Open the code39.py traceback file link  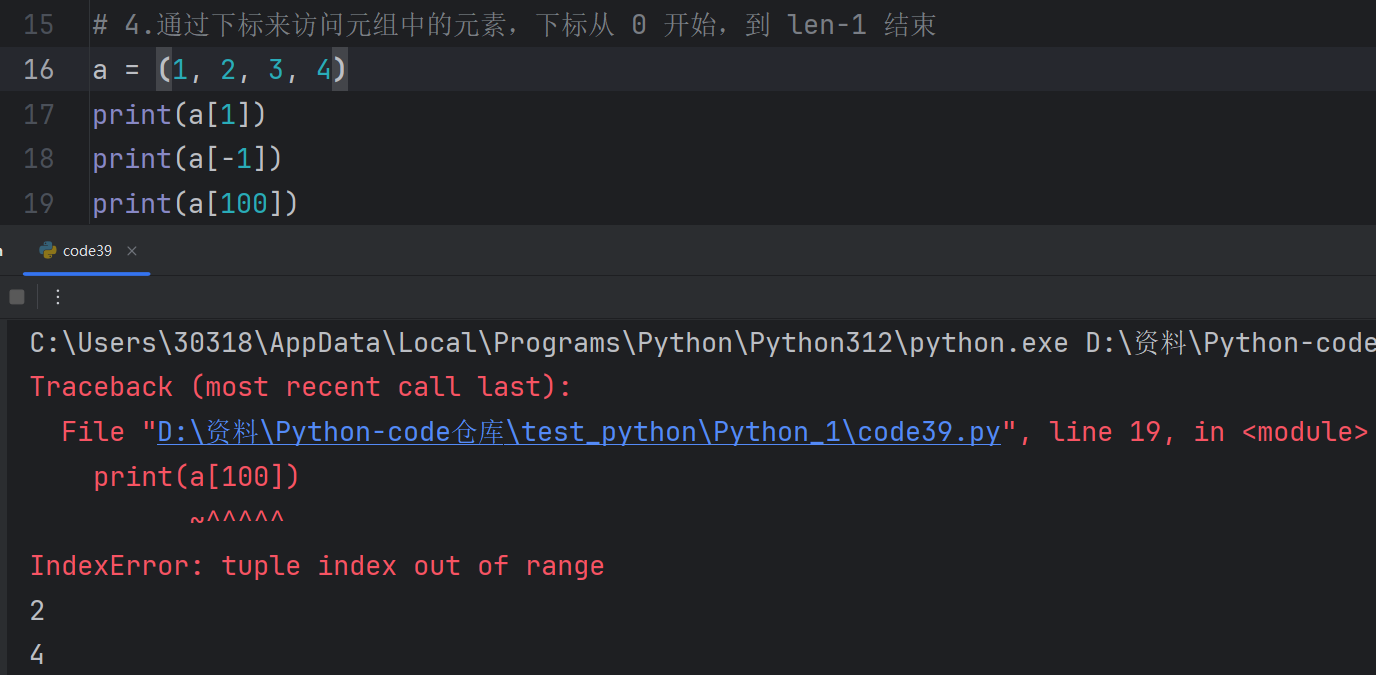(578, 432)
